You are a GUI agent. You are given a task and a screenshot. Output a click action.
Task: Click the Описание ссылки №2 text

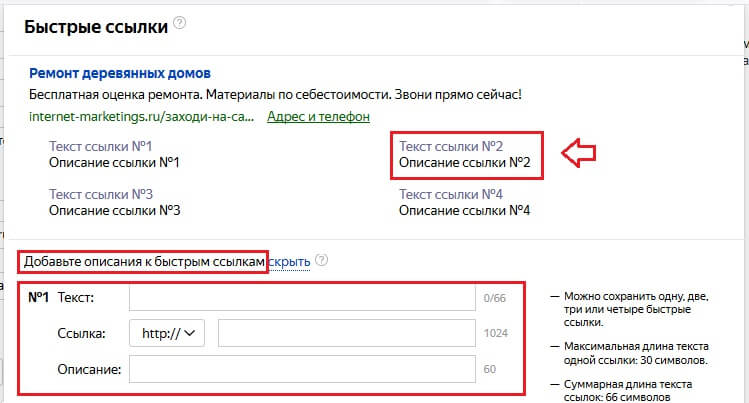(463, 161)
